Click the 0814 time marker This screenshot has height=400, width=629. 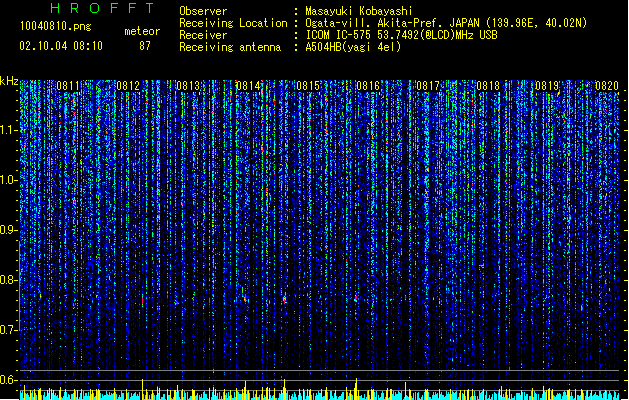pos(248,86)
